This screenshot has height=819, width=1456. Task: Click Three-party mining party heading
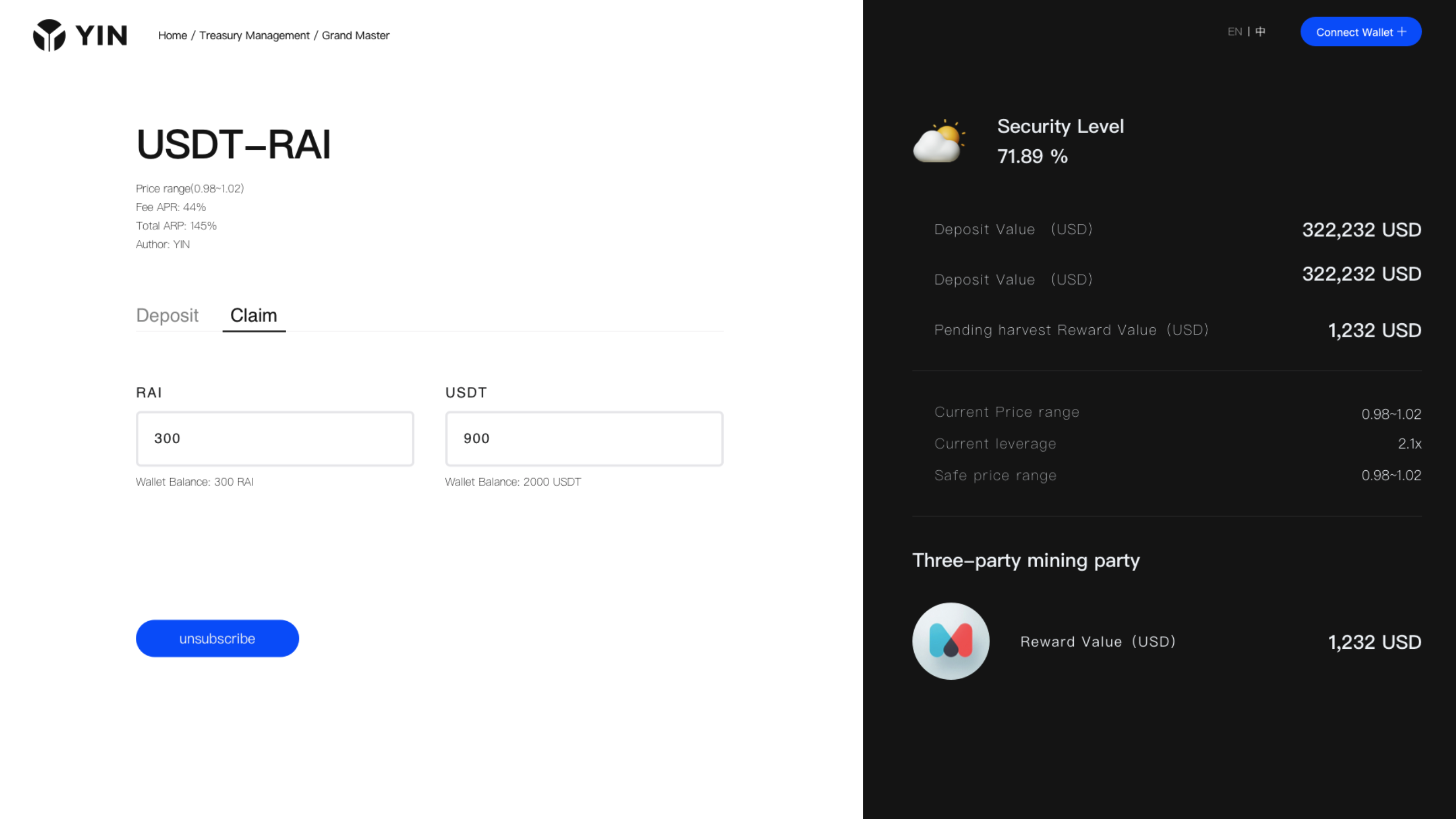[x=1026, y=560]
